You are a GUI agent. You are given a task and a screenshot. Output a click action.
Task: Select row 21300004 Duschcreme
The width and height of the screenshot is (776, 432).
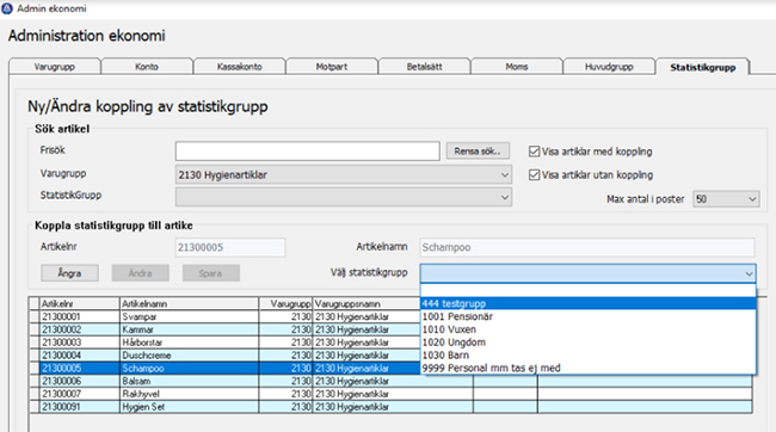[225, 355]
